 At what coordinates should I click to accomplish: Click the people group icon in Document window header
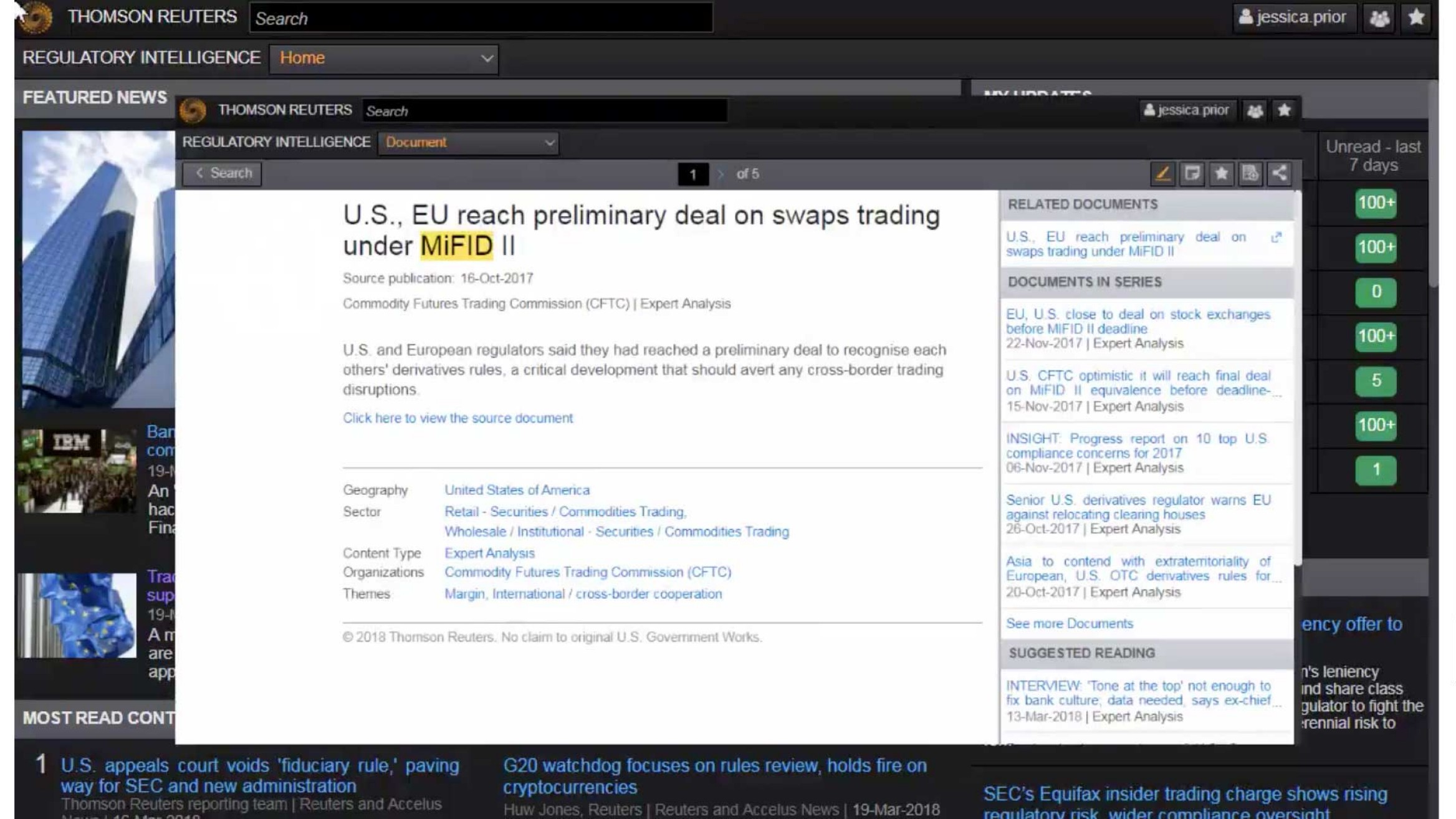pos(1255,111)
